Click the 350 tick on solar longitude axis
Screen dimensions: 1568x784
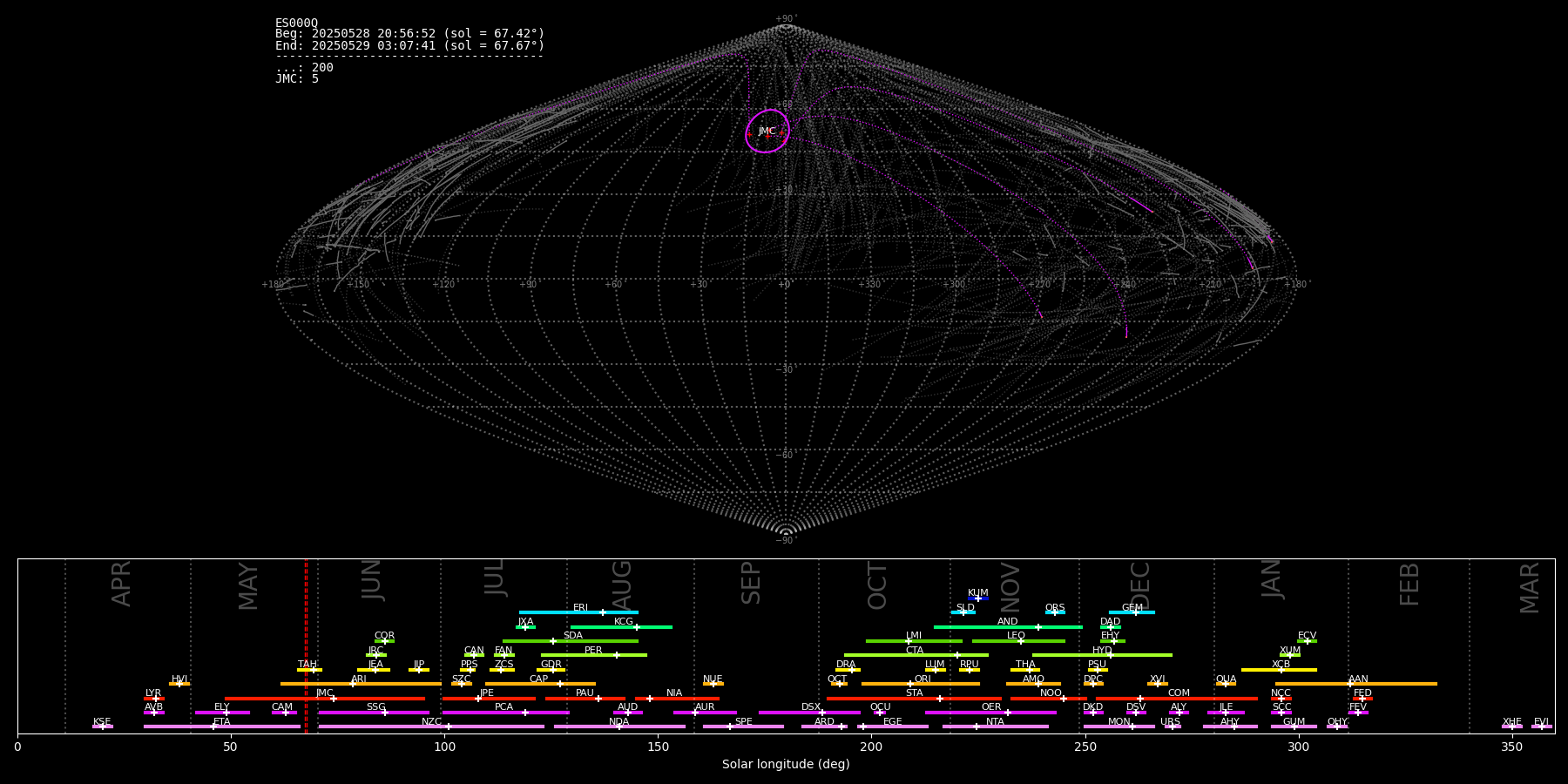(x=1512, y=747)
